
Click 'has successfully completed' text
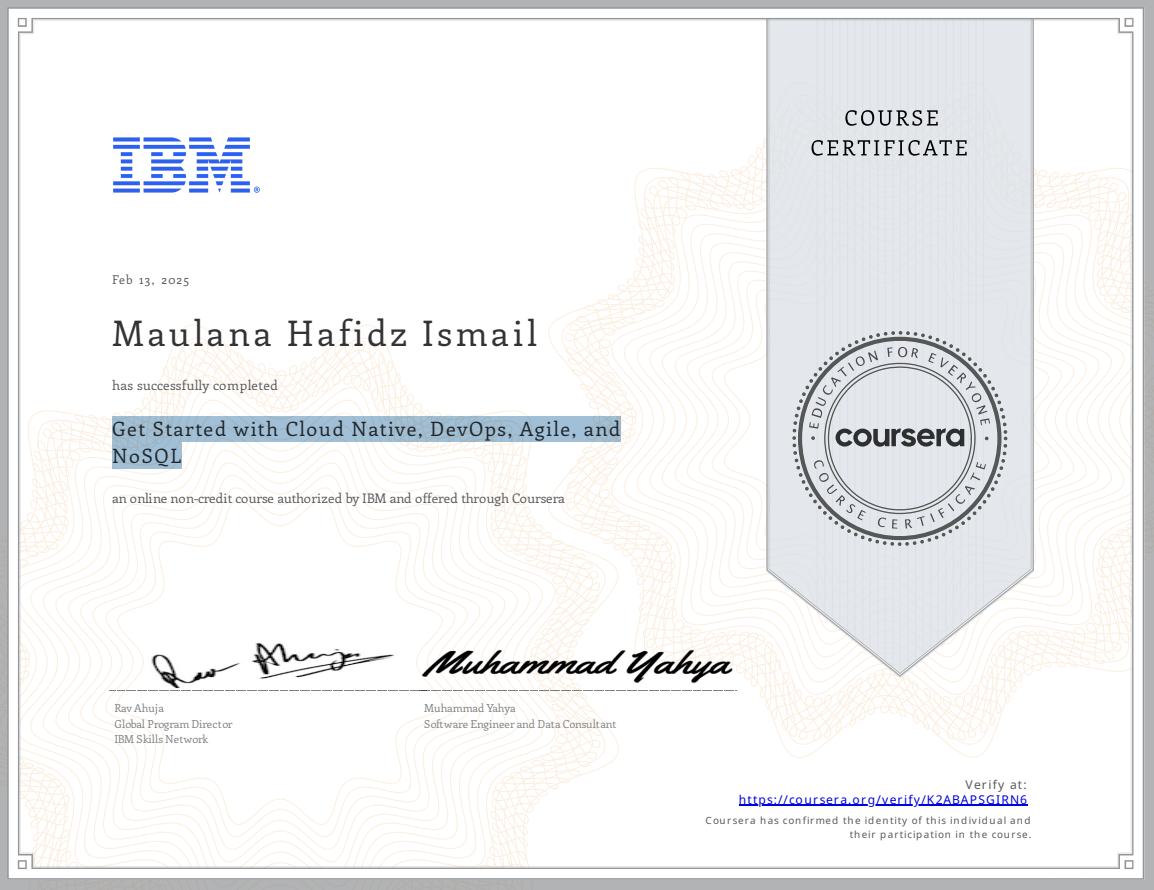click(x=194, y=386)
